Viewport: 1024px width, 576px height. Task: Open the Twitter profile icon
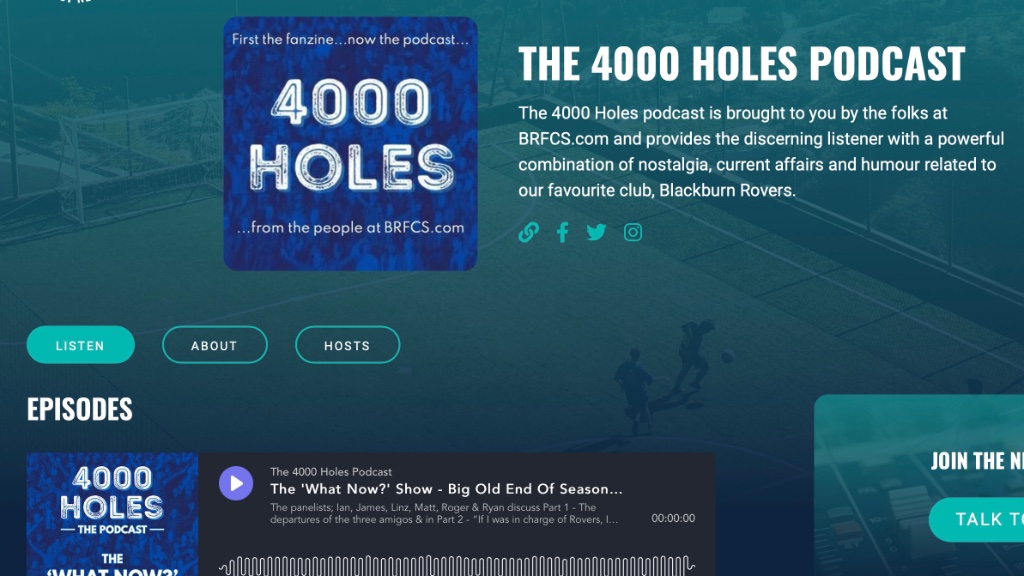pyautogui.click(x=597, y=232)
